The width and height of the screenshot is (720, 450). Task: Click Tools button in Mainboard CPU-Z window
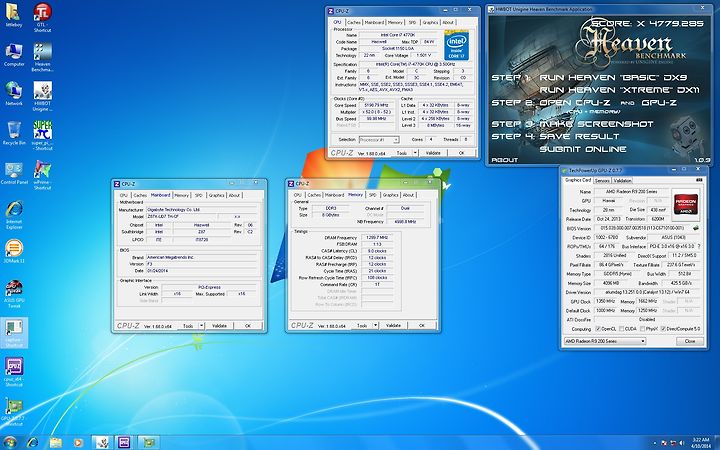pyautogui.click(x=188, y=326)
